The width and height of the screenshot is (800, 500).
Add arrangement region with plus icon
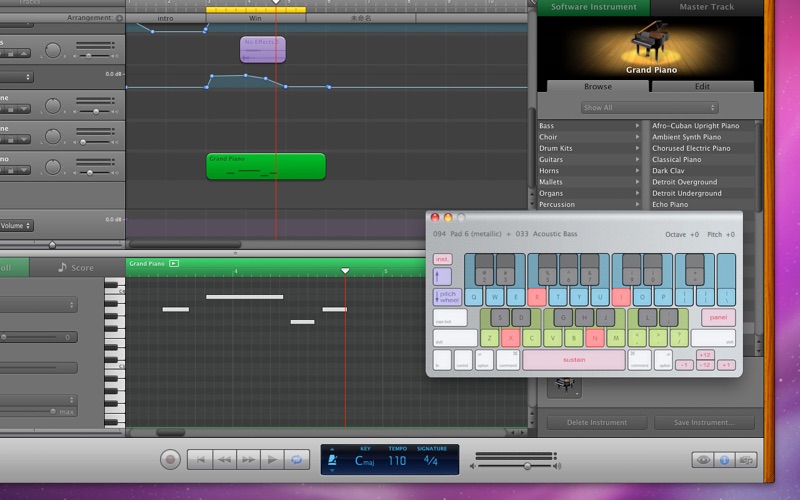(x=120, y=18)
